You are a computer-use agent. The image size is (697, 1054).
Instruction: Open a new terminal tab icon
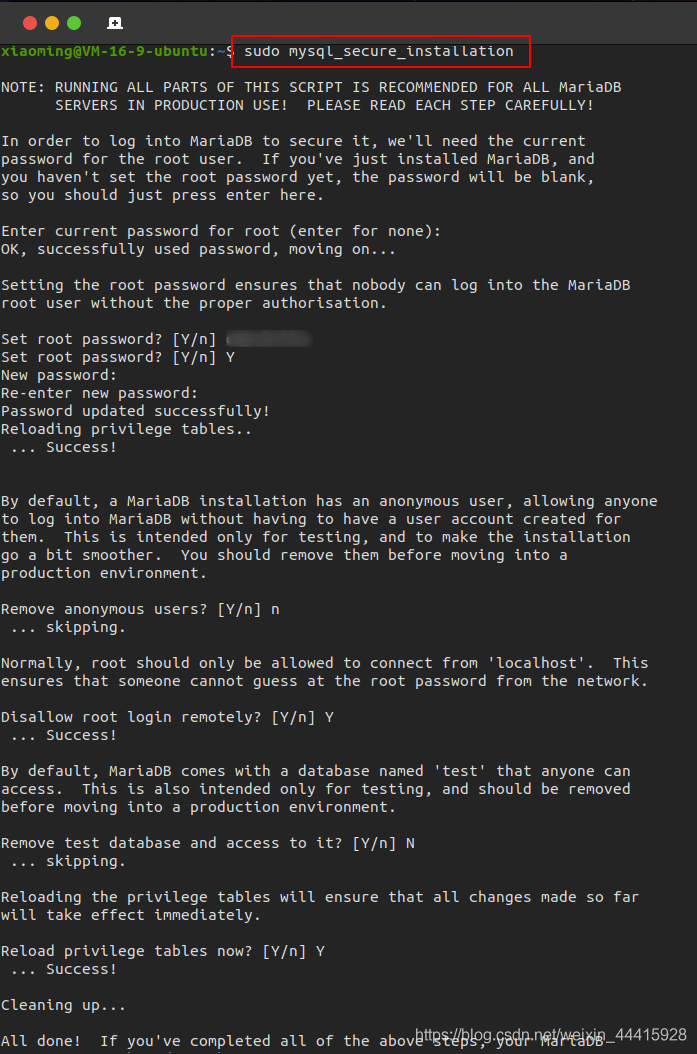pyautogui.click(x=115, y=23)
